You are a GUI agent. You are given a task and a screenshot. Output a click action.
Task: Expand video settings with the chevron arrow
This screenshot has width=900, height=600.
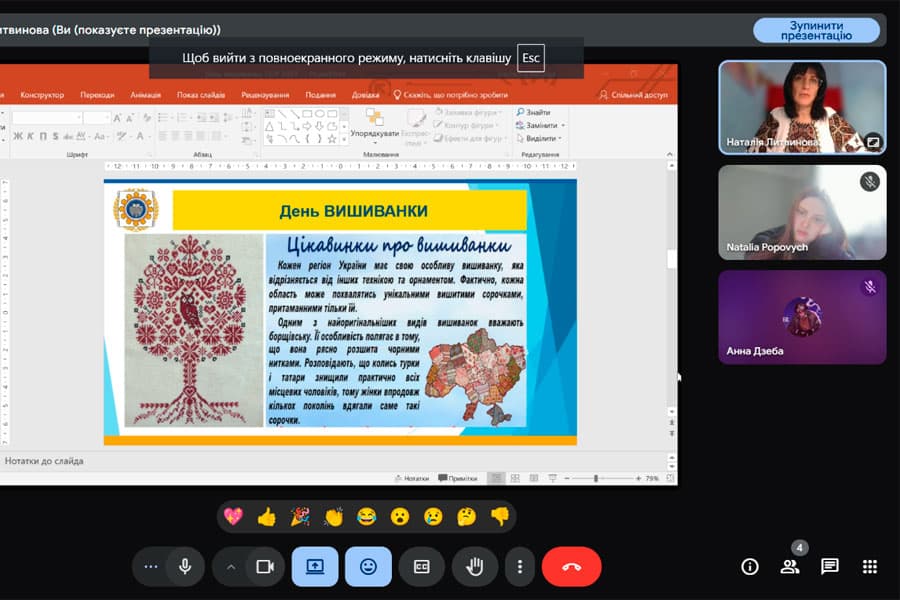(x=231, y=567)
